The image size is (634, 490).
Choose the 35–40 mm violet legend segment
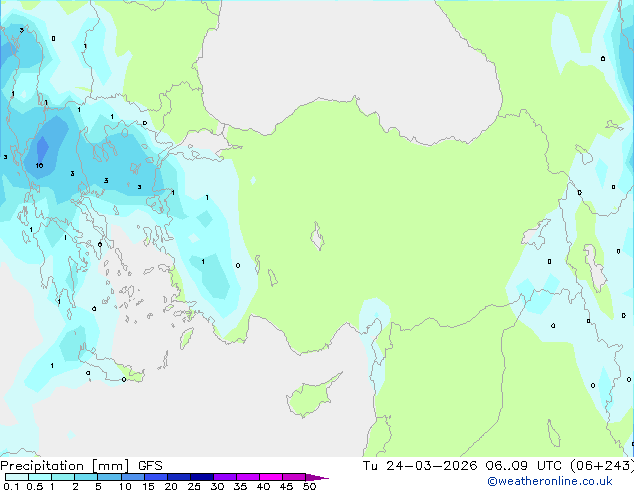pyautogui.click(x=248, y=477)
